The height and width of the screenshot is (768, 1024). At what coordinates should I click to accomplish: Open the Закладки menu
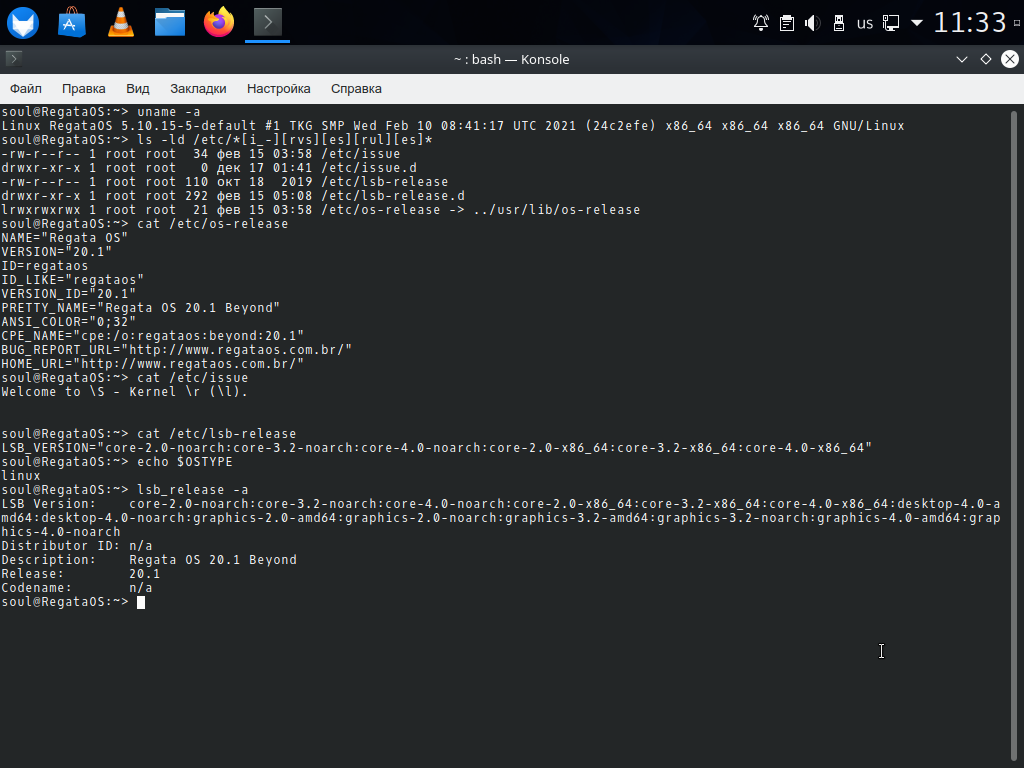pos(198,89)
